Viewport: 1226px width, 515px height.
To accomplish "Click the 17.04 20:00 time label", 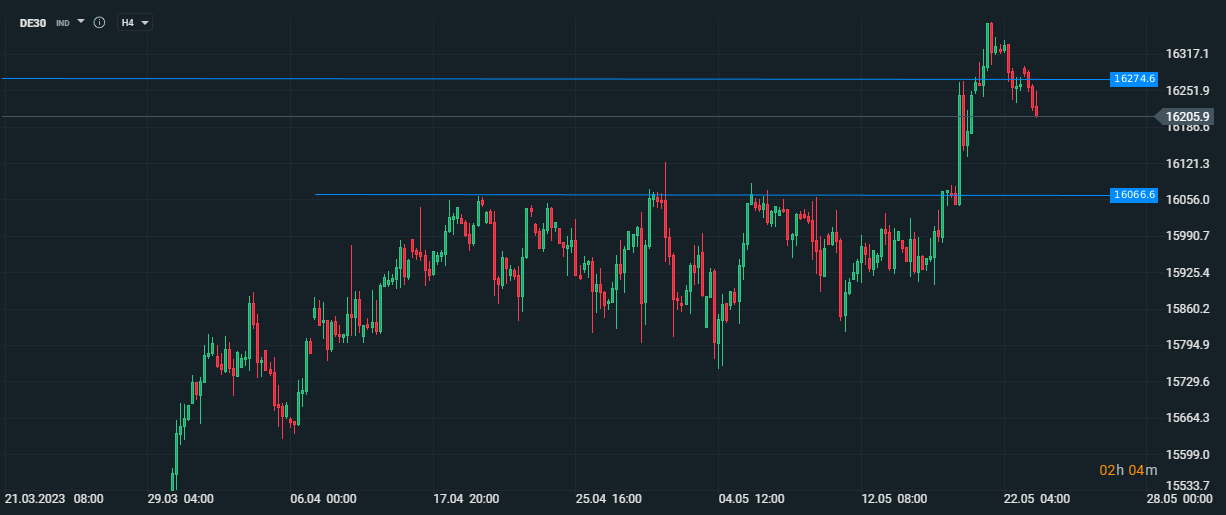I will point(466,498).
